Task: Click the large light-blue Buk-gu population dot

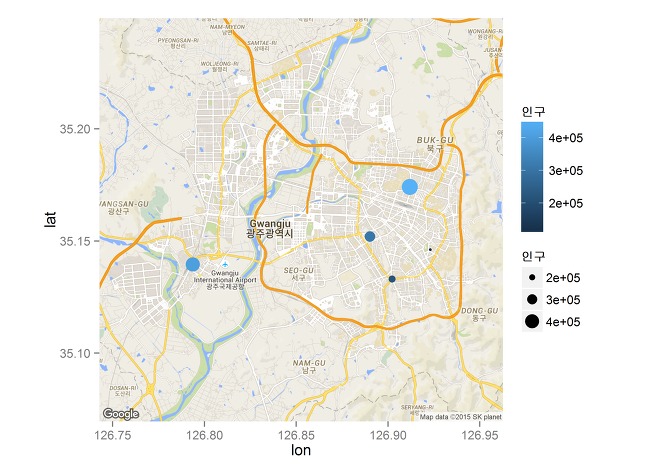Action: 410,187
